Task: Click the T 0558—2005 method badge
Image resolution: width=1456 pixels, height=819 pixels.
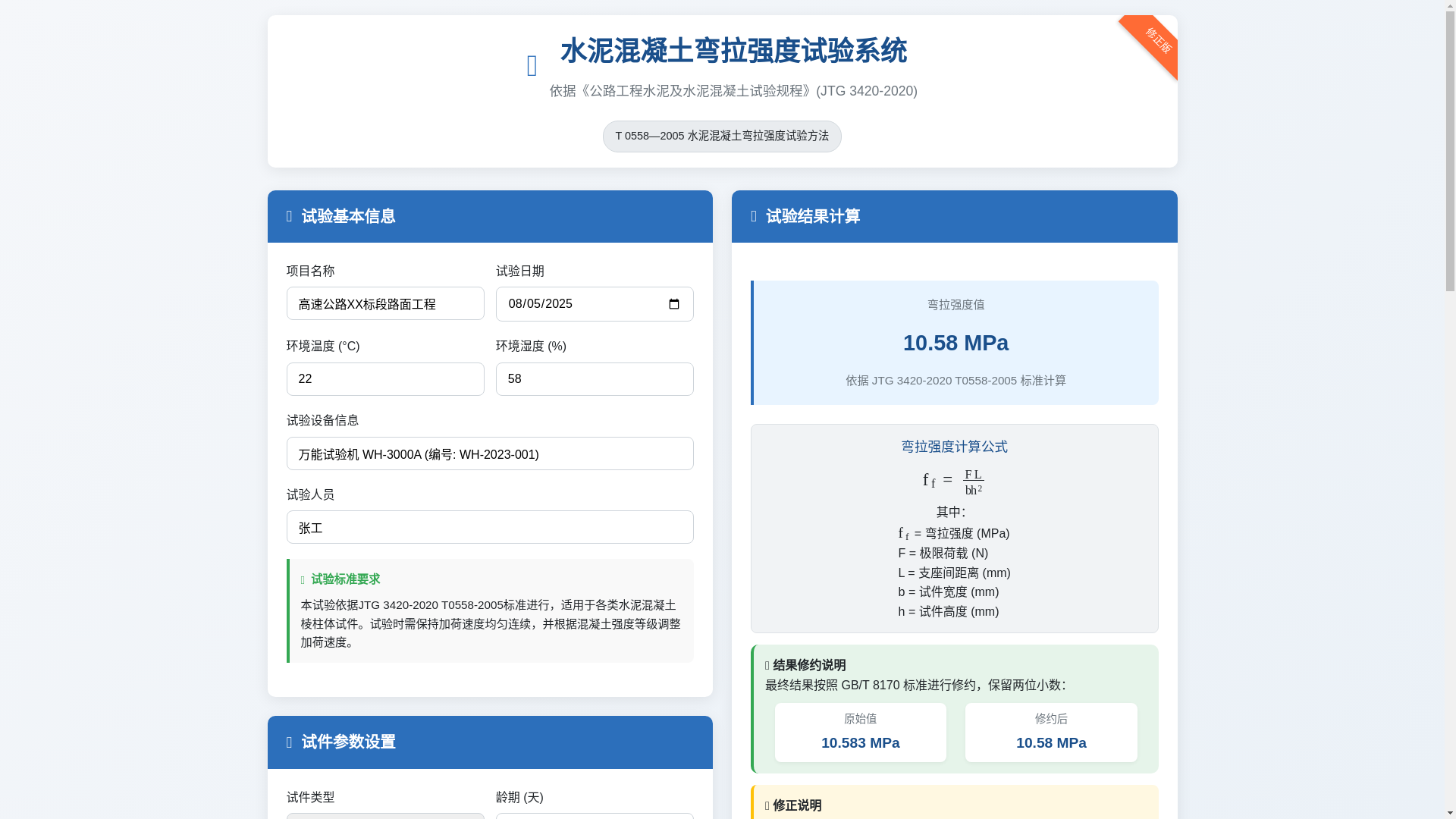Action: 722,136
